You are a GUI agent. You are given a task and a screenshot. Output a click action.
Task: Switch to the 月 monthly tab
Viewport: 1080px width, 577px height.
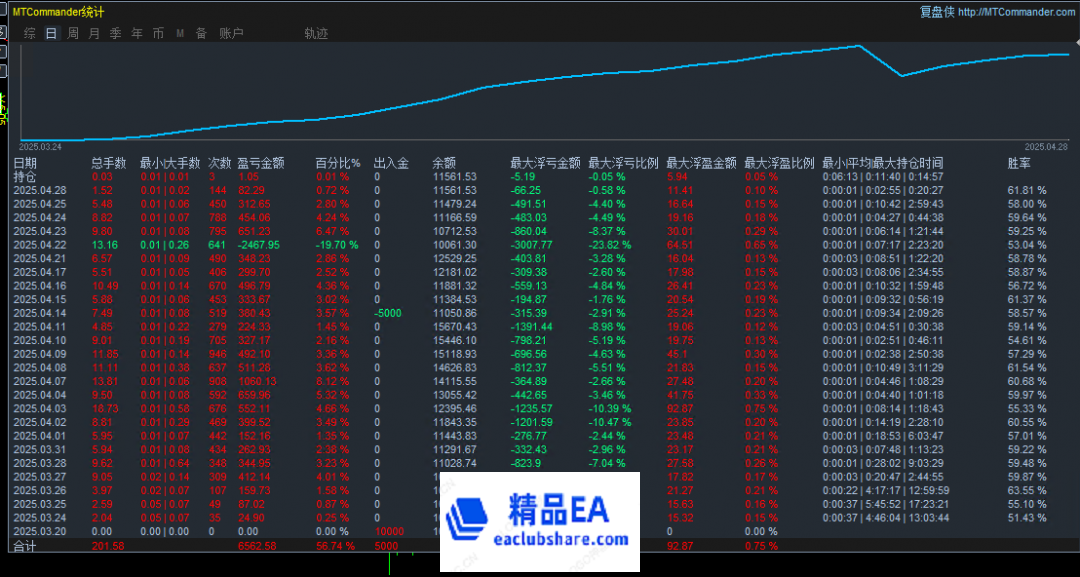[94, 33]
